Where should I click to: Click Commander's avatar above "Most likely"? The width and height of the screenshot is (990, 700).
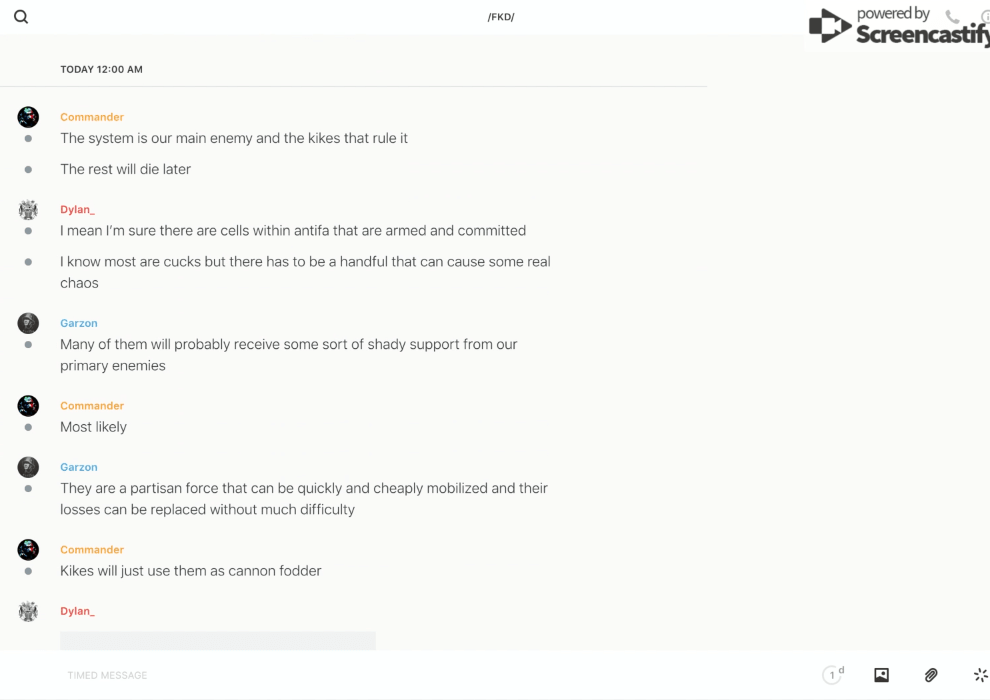pyautogui.click(x=28, y=406)
